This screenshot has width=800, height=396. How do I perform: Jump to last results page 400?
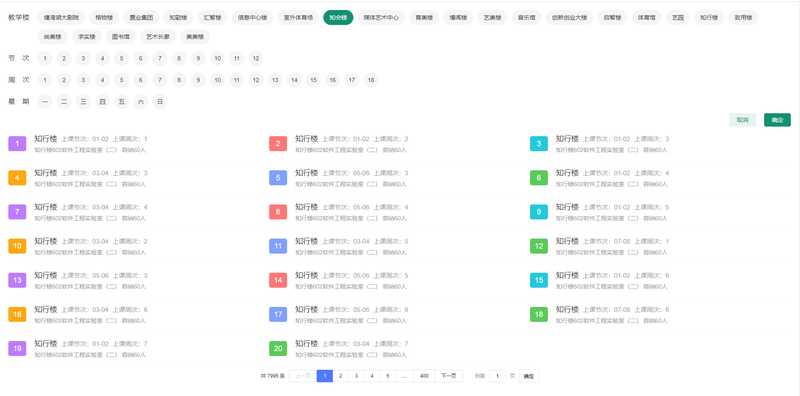pyautogui.click(x=424, y=376)
